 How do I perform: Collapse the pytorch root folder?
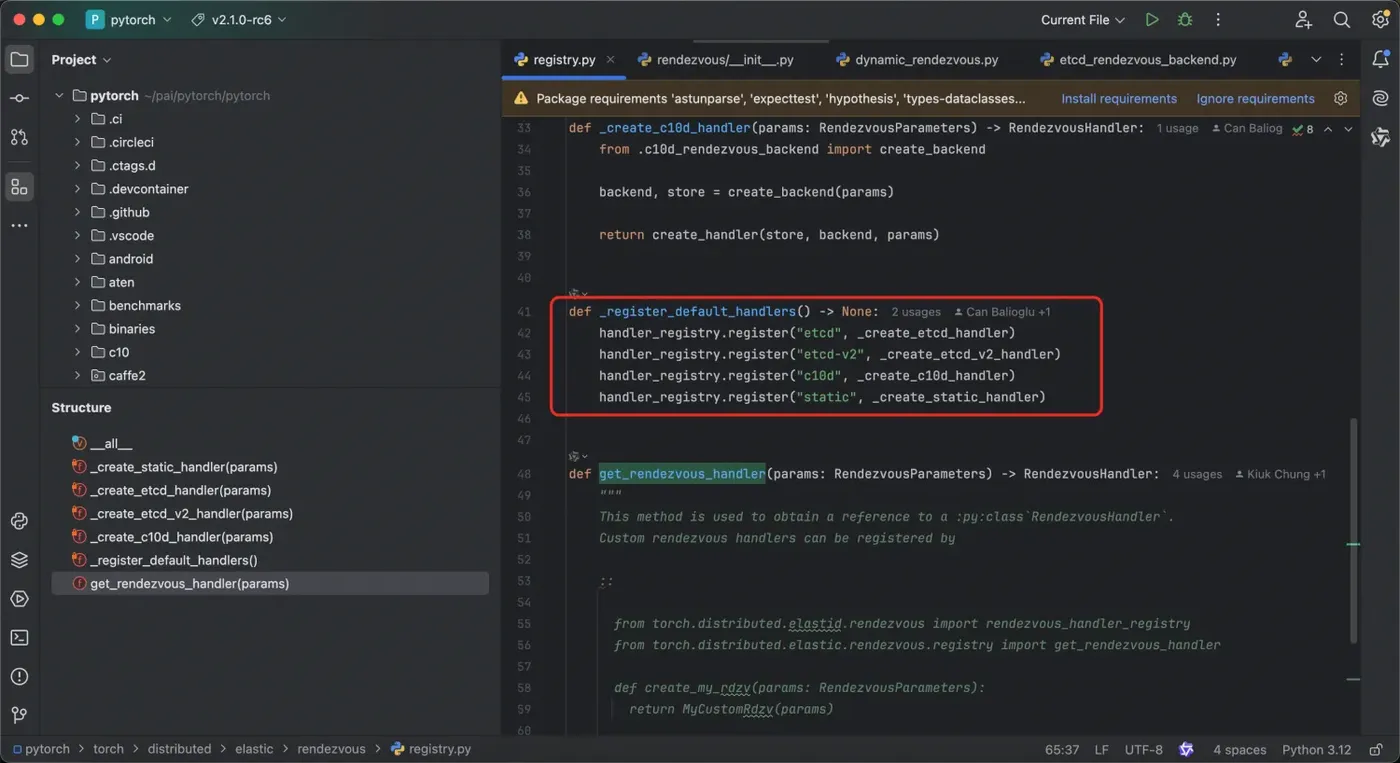(59, 96)
